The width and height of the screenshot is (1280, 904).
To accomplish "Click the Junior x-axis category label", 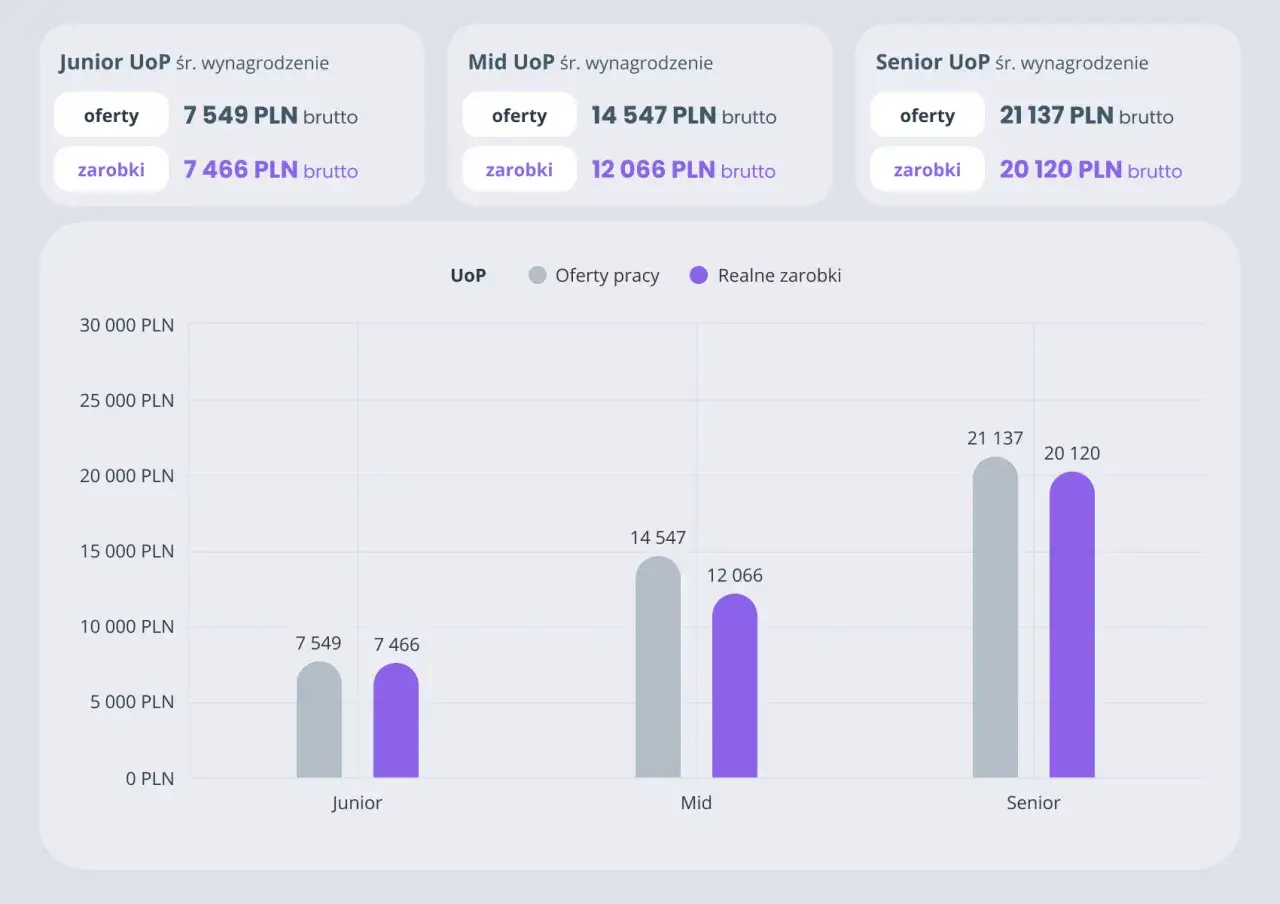I will click(357, 803).
